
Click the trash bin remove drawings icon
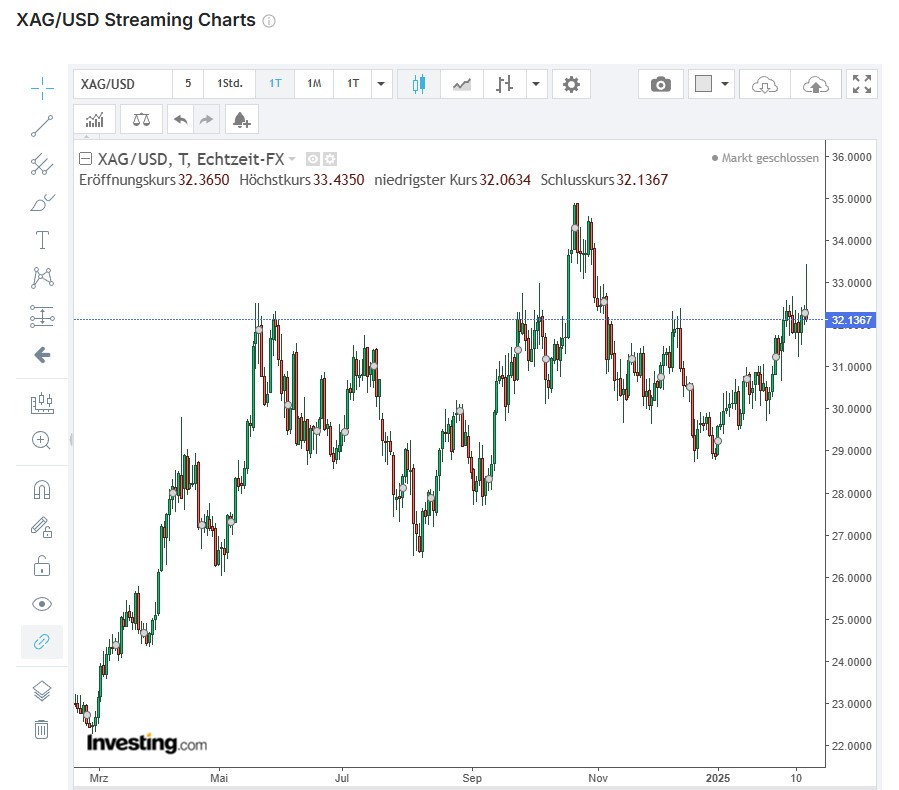[41, 729]
